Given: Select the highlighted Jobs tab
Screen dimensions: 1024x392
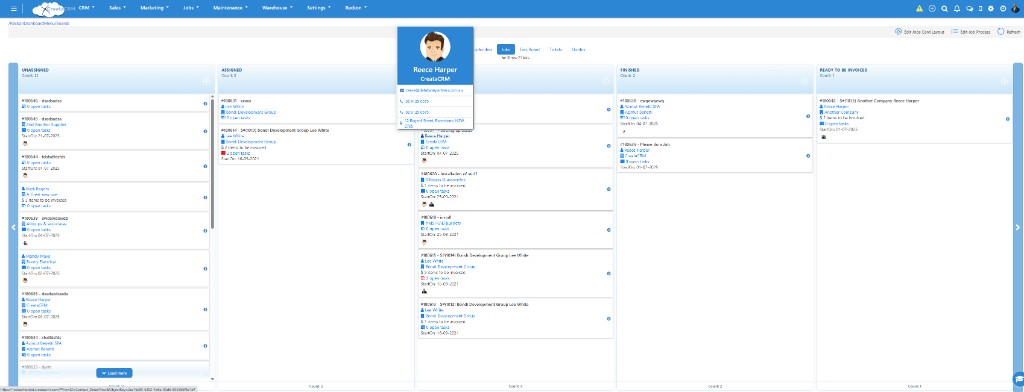Looking at the screenshot, I should click(x=505, y=49).
